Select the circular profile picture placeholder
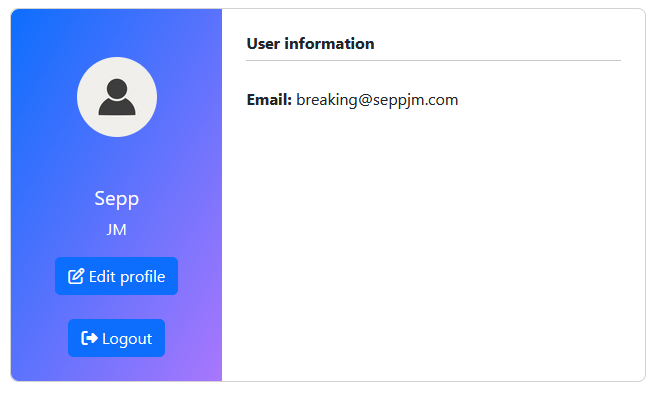 pyautogui.click(x=117, y=97)
